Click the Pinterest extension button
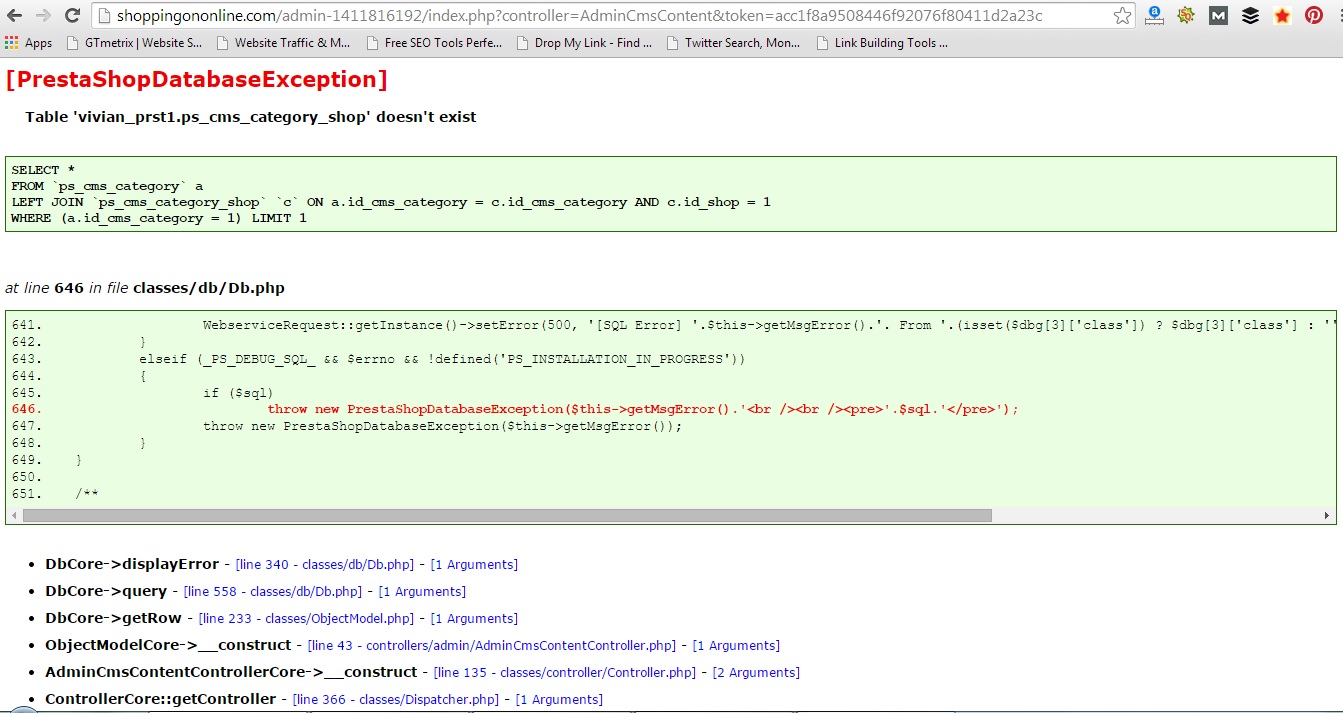The height and width of the screenshot is (713, 1343). pos(1313,16)
